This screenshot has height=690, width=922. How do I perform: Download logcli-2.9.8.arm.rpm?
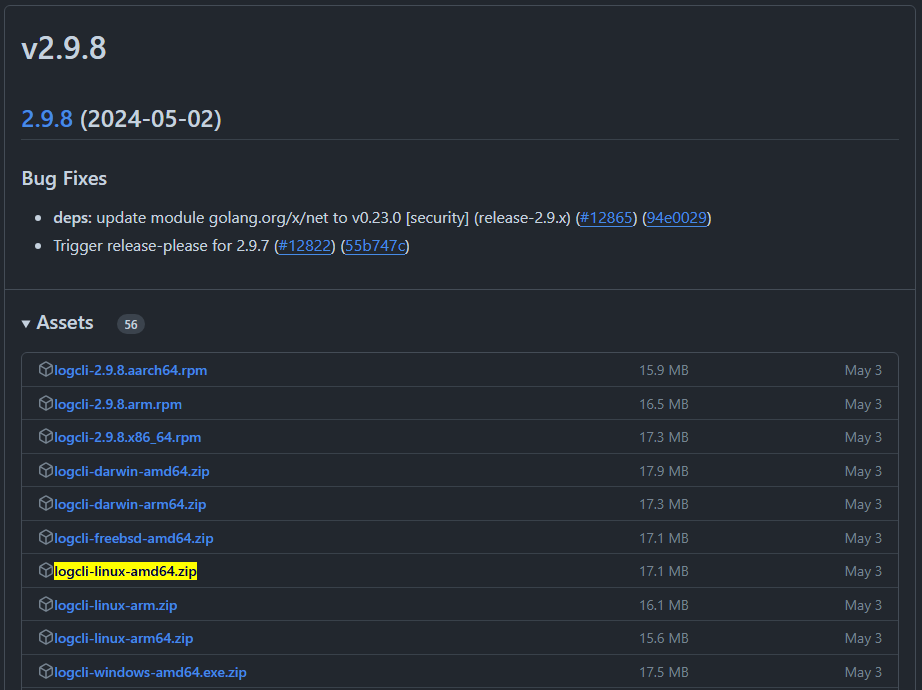tap(118, 405)
